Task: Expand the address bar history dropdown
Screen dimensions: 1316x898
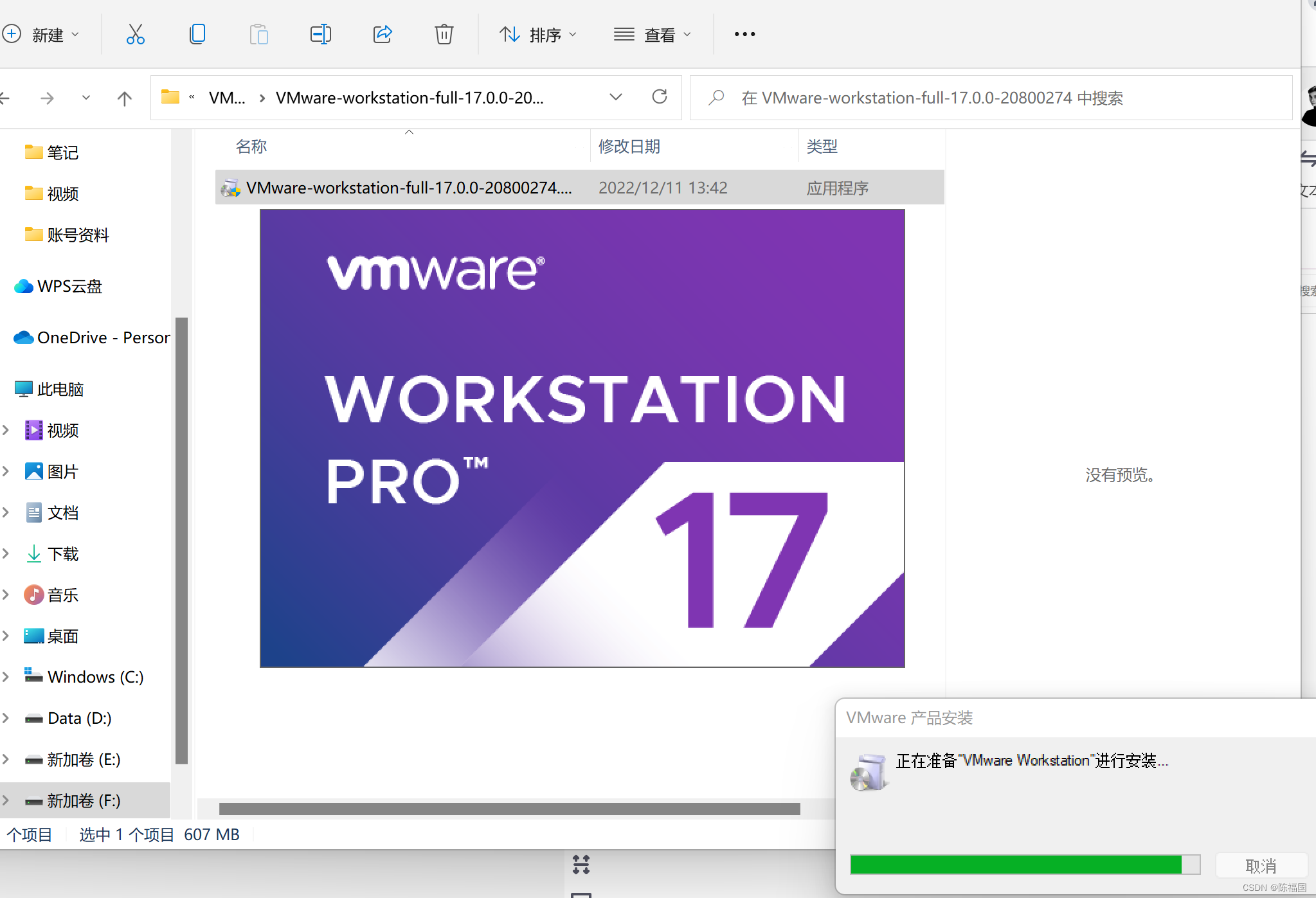Action: pos(615,97)
